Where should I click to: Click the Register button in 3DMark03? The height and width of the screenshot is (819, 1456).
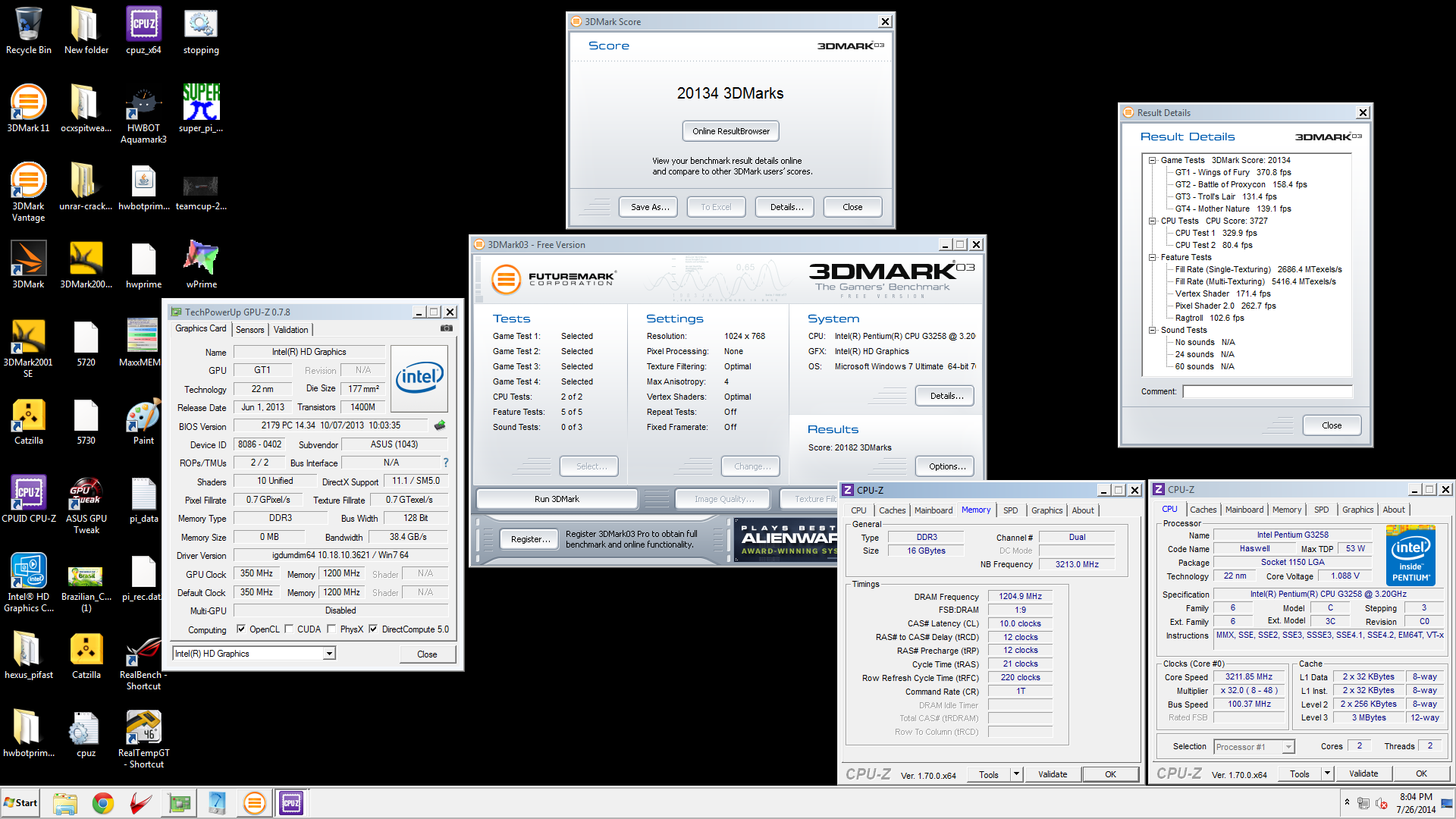tap(530, 539)
